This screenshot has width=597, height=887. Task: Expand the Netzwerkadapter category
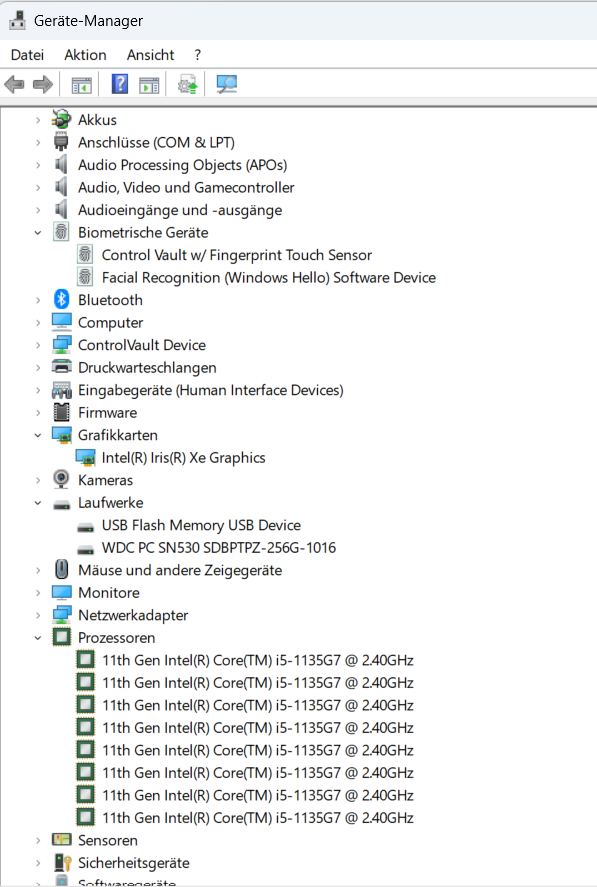[x=38, y=615]
